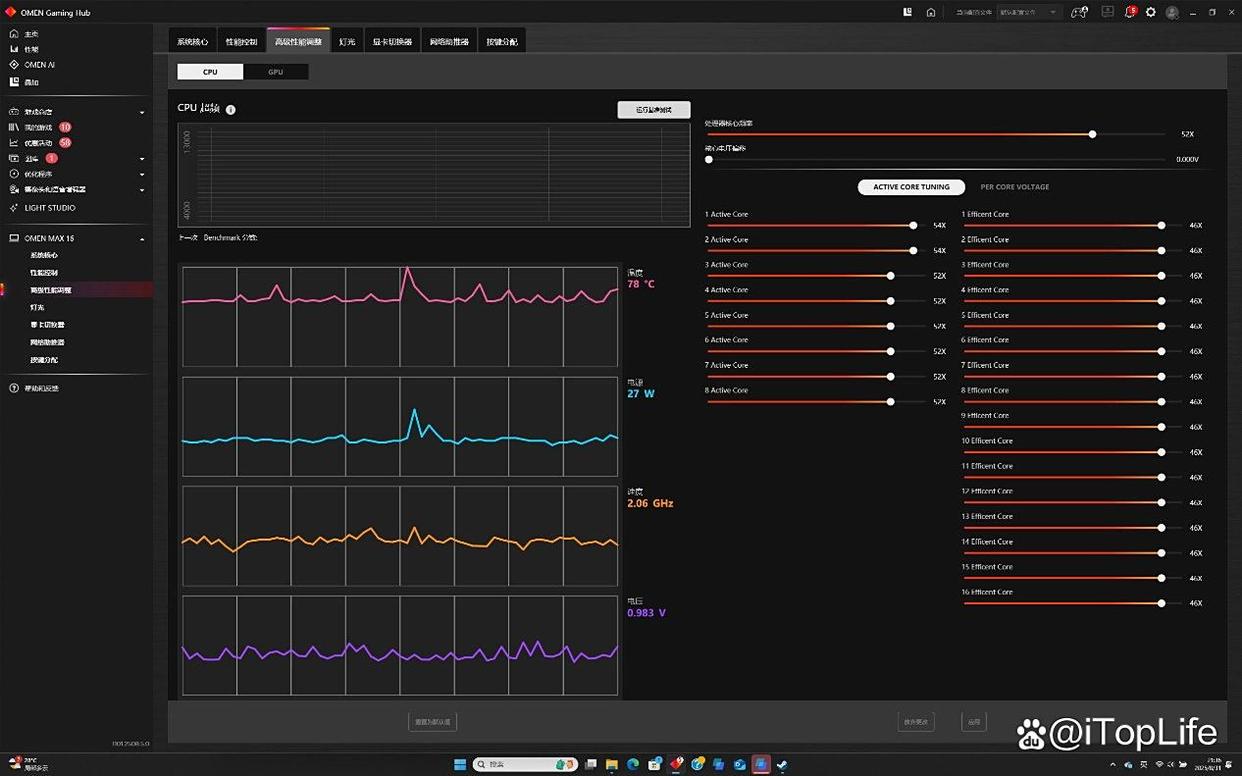The height and width of the screenshot is (776, 1242).
Task: Switch to the 系统核心 tab
Action: click(x=192, y=42)
